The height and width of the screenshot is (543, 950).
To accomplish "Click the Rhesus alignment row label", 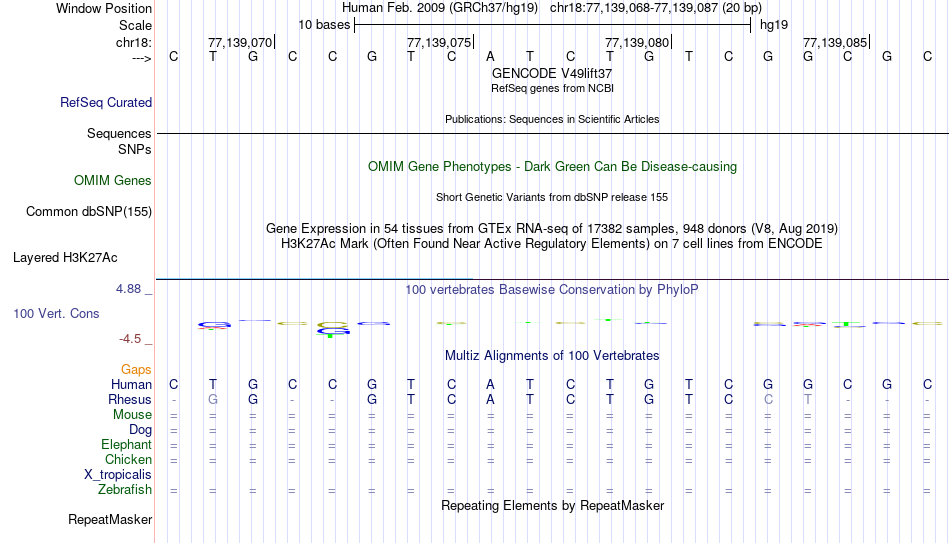I will click(x=130, y=400).
